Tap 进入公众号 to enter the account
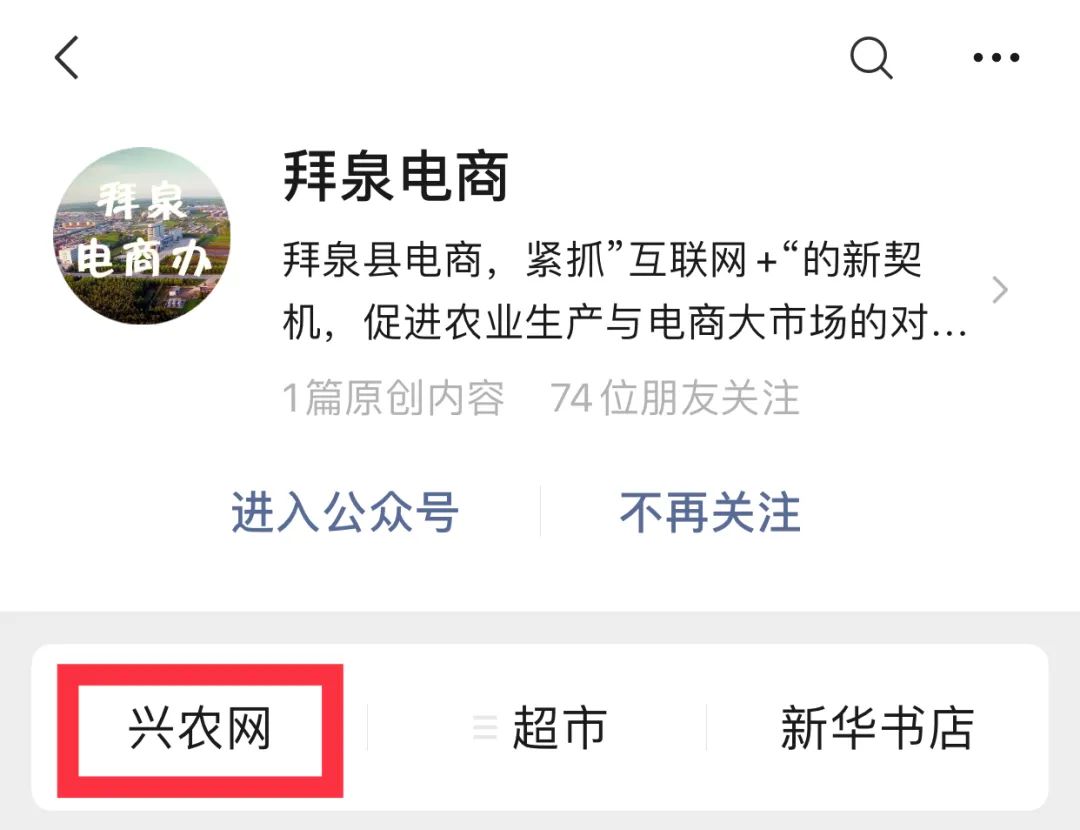This screenshot has height=830, width=1080. coord(345,512)
